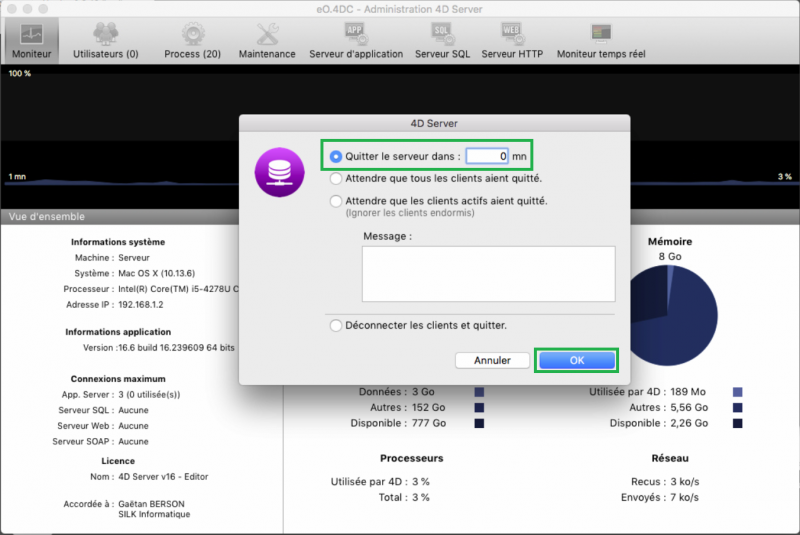The image size is (800, 535).
Task: Open the Utilisateurs (0) page icon
Action: point(105,35)
